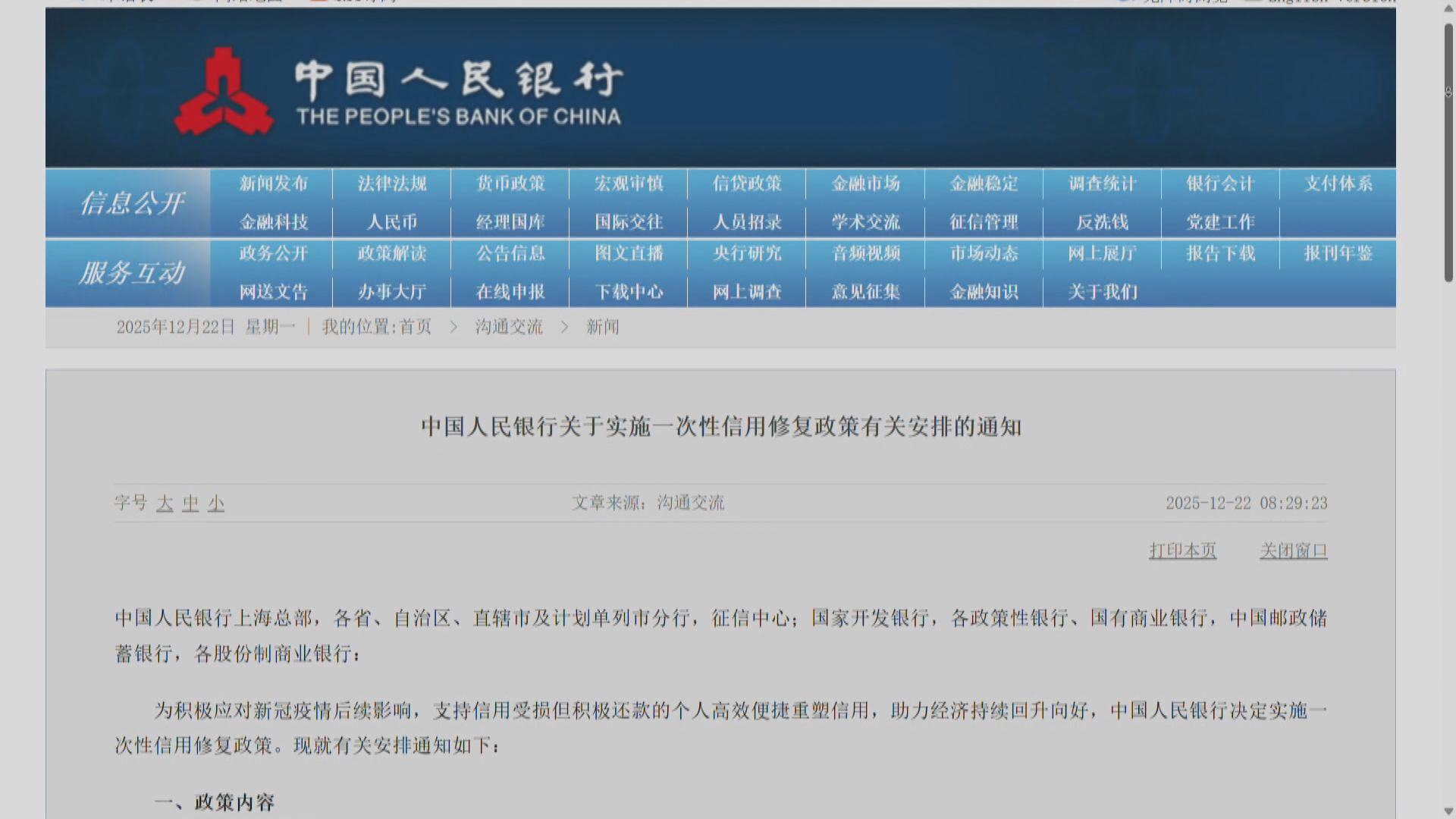Open the 金融市场 financial markets menu
This screenshot has width=1456, height=819.
(x=865, y=184)
